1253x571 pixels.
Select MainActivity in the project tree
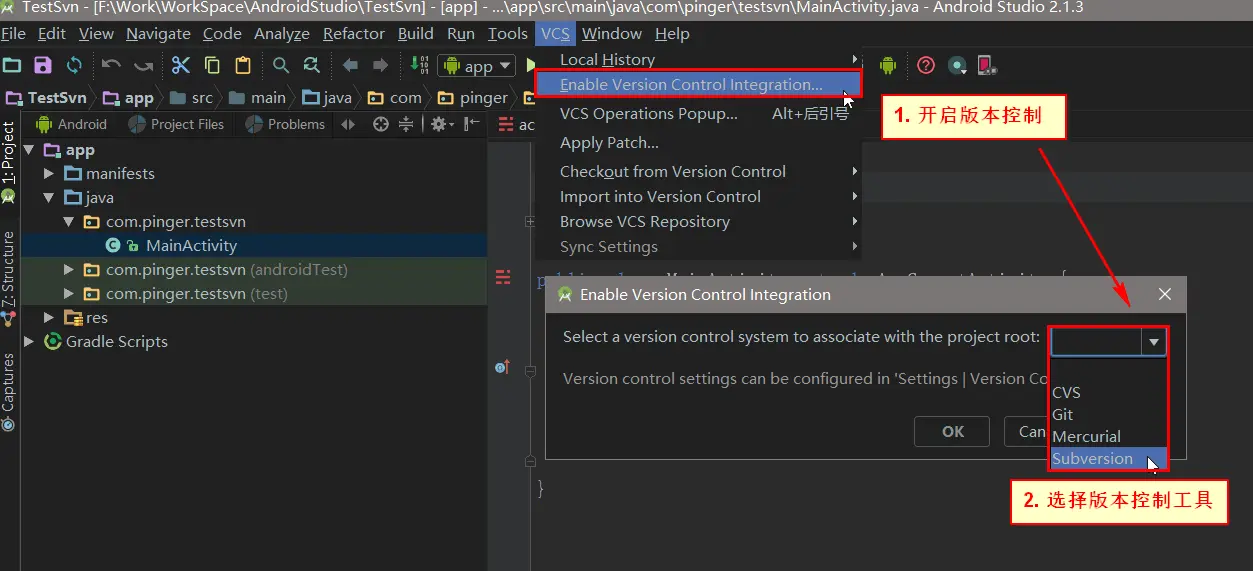click(x=191, y=246)
